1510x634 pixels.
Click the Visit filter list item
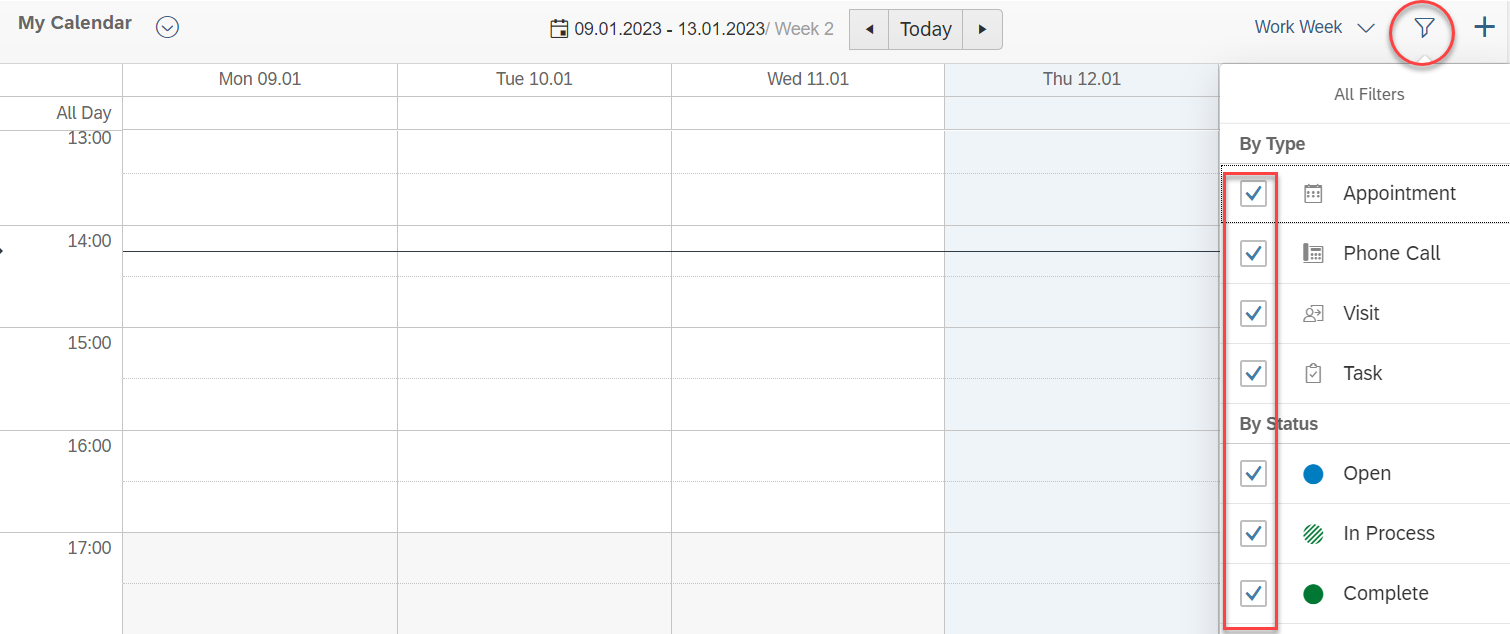click(1361, 314)
